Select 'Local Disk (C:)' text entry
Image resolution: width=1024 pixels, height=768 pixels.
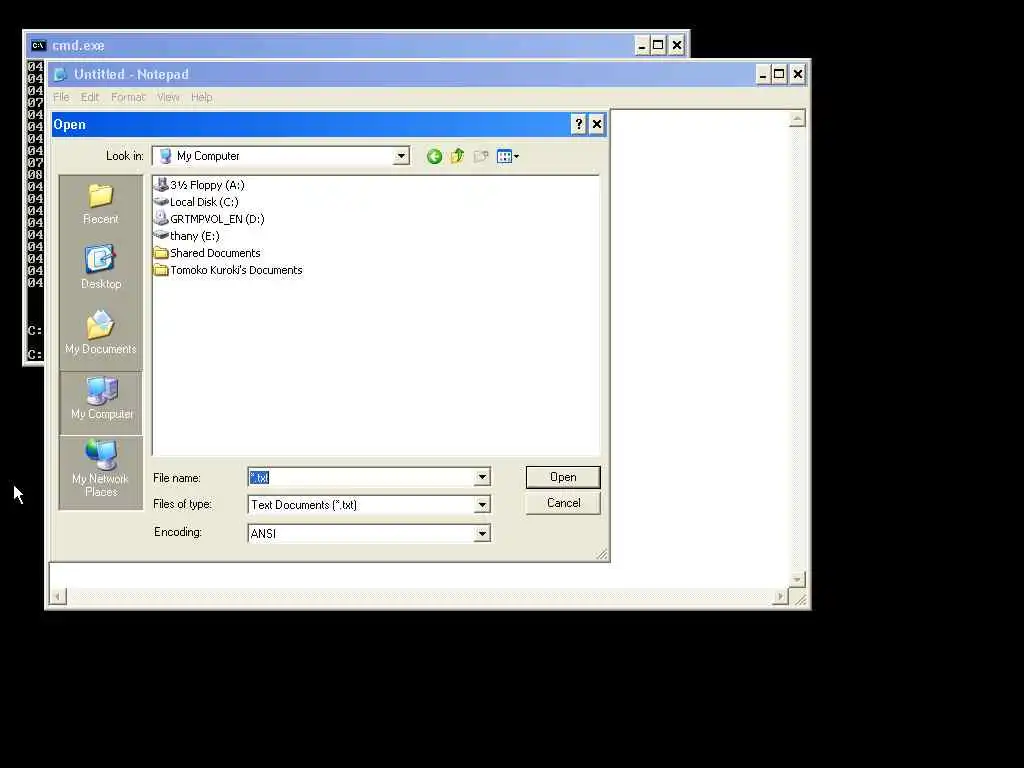[204, 202]
